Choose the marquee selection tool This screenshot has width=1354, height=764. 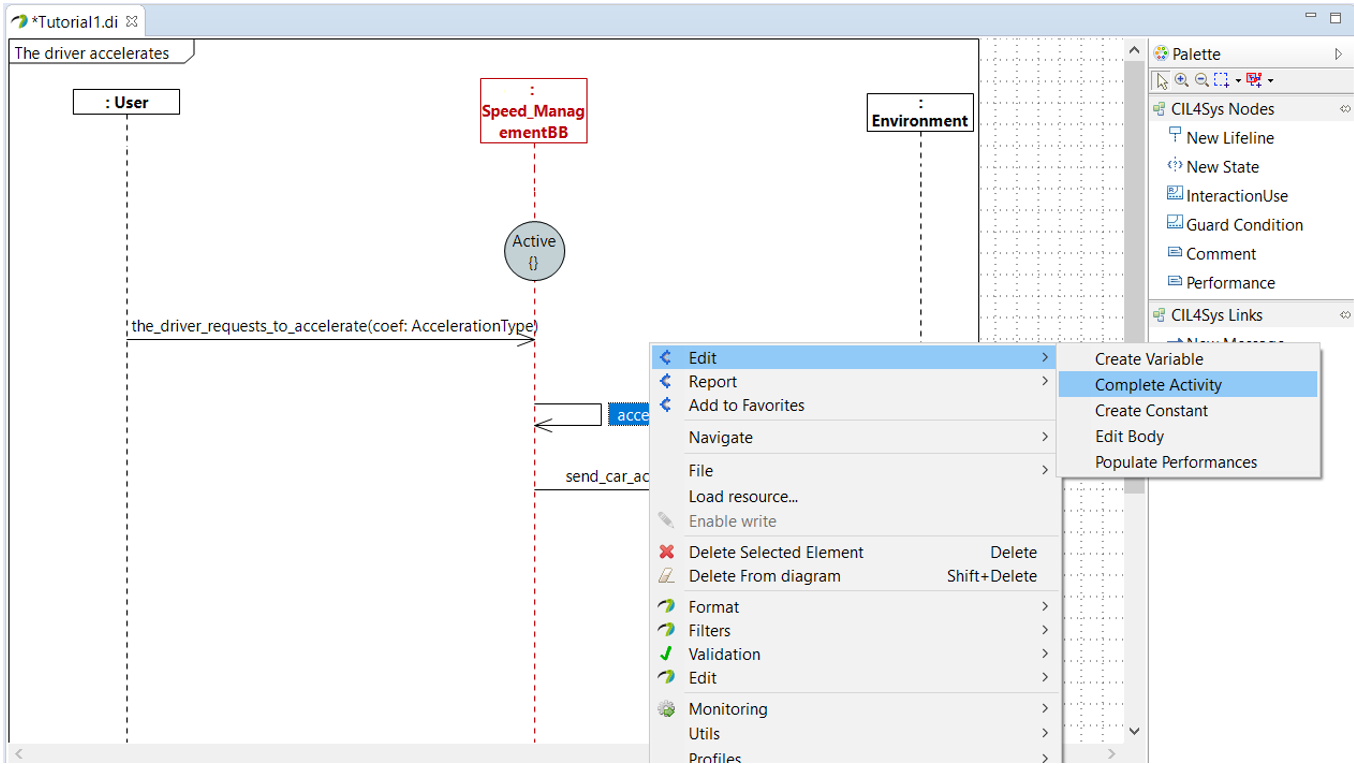tap(1222, 80)
